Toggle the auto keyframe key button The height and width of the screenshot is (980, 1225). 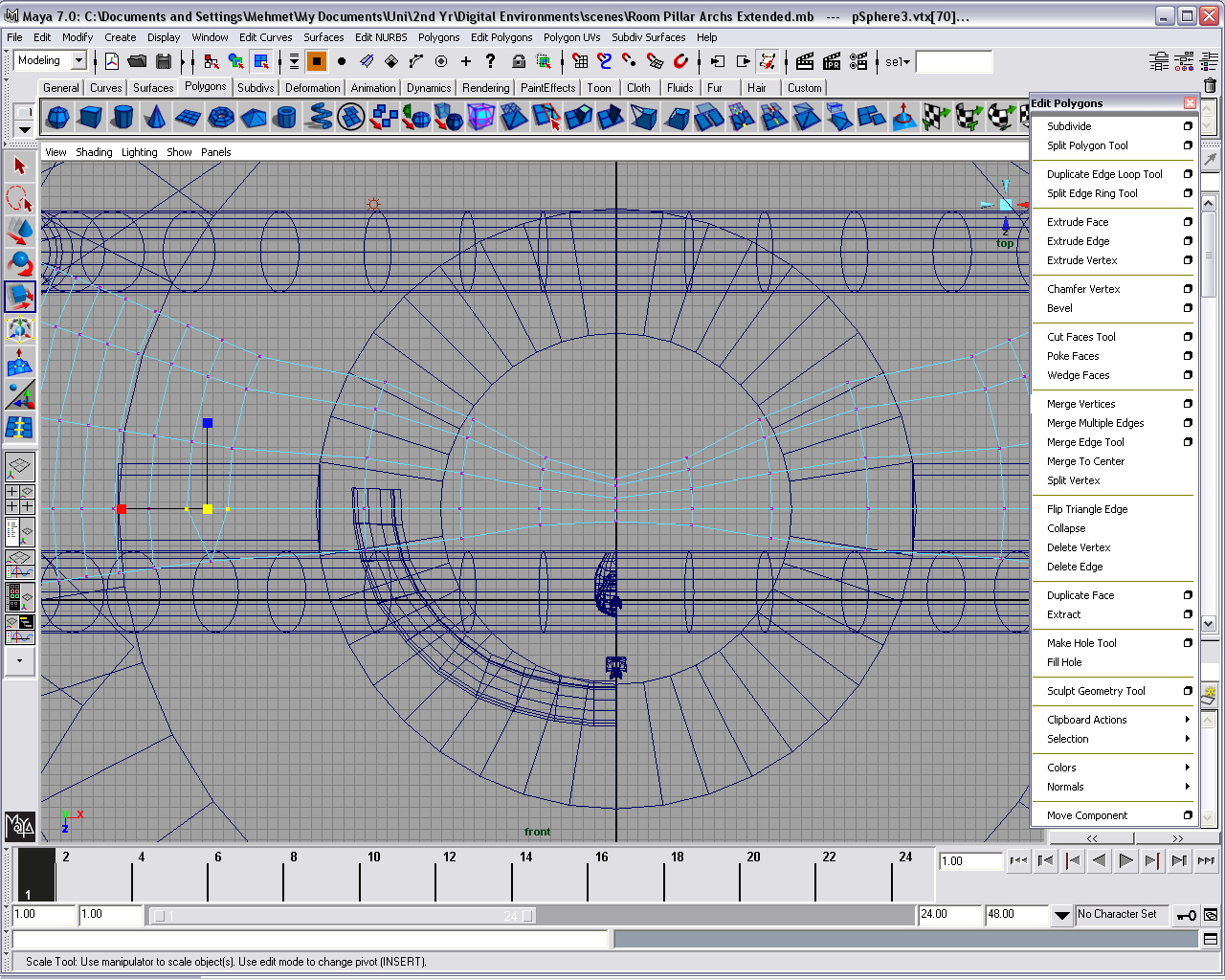pyautogui.click(x=1187, y=915)
